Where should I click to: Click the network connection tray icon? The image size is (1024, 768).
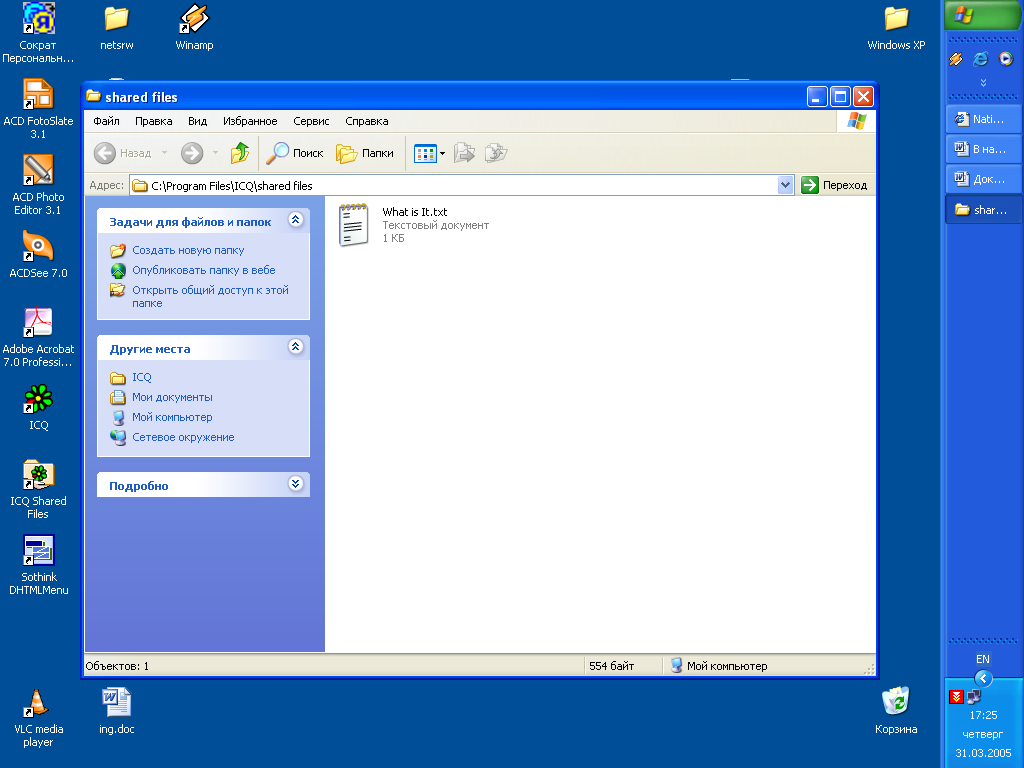pyautogui.click(x=974, y=697)
